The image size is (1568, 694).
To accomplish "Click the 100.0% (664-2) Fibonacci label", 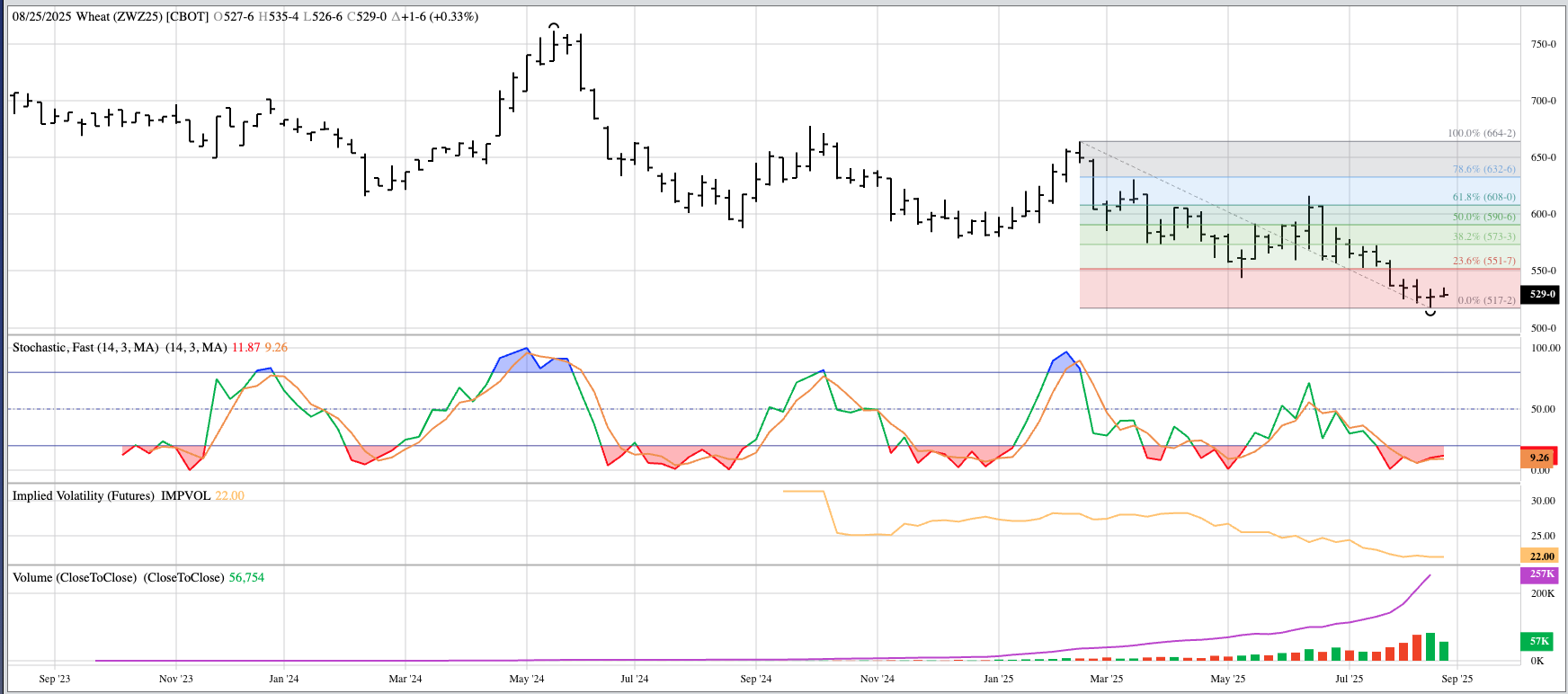I will click(1481, 133).
